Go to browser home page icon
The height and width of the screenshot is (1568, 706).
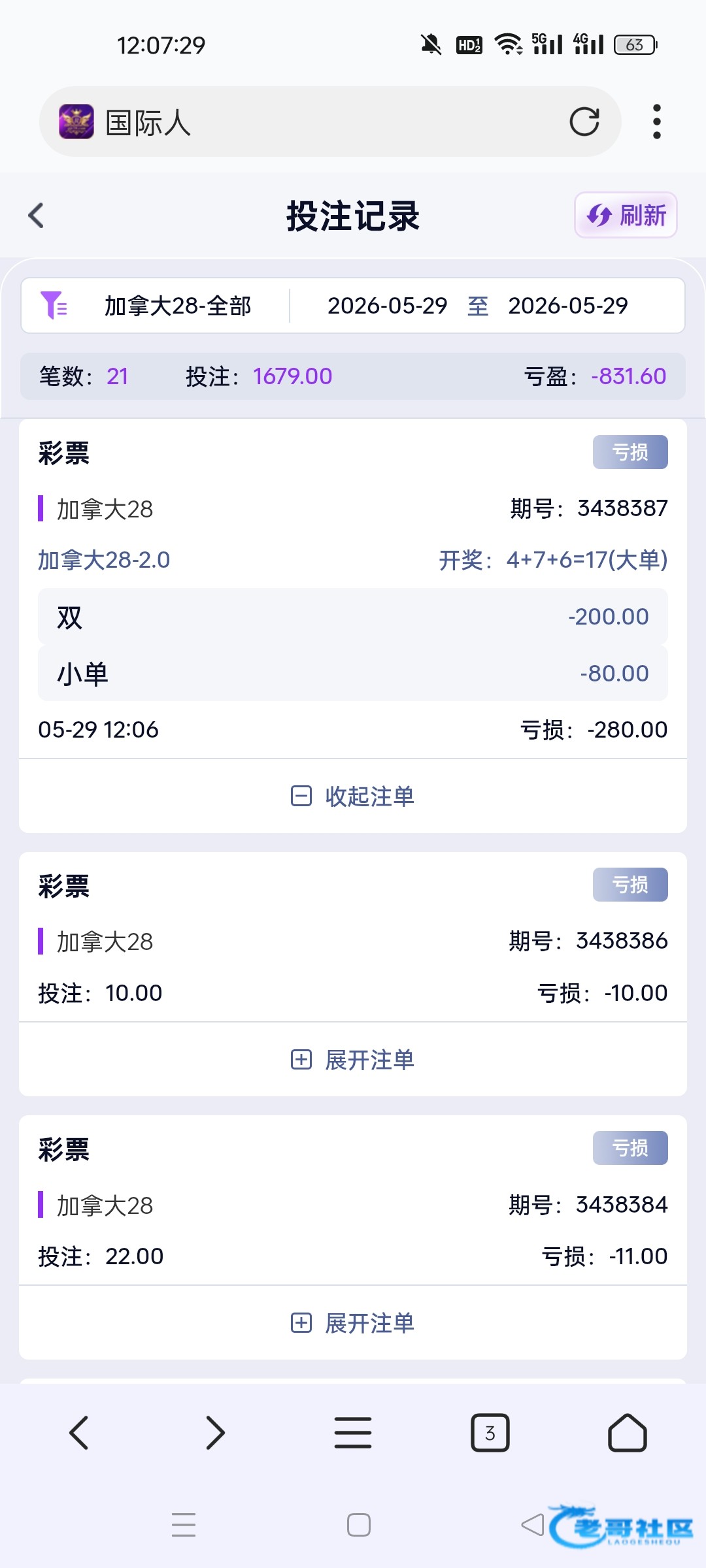[628, 1433]
